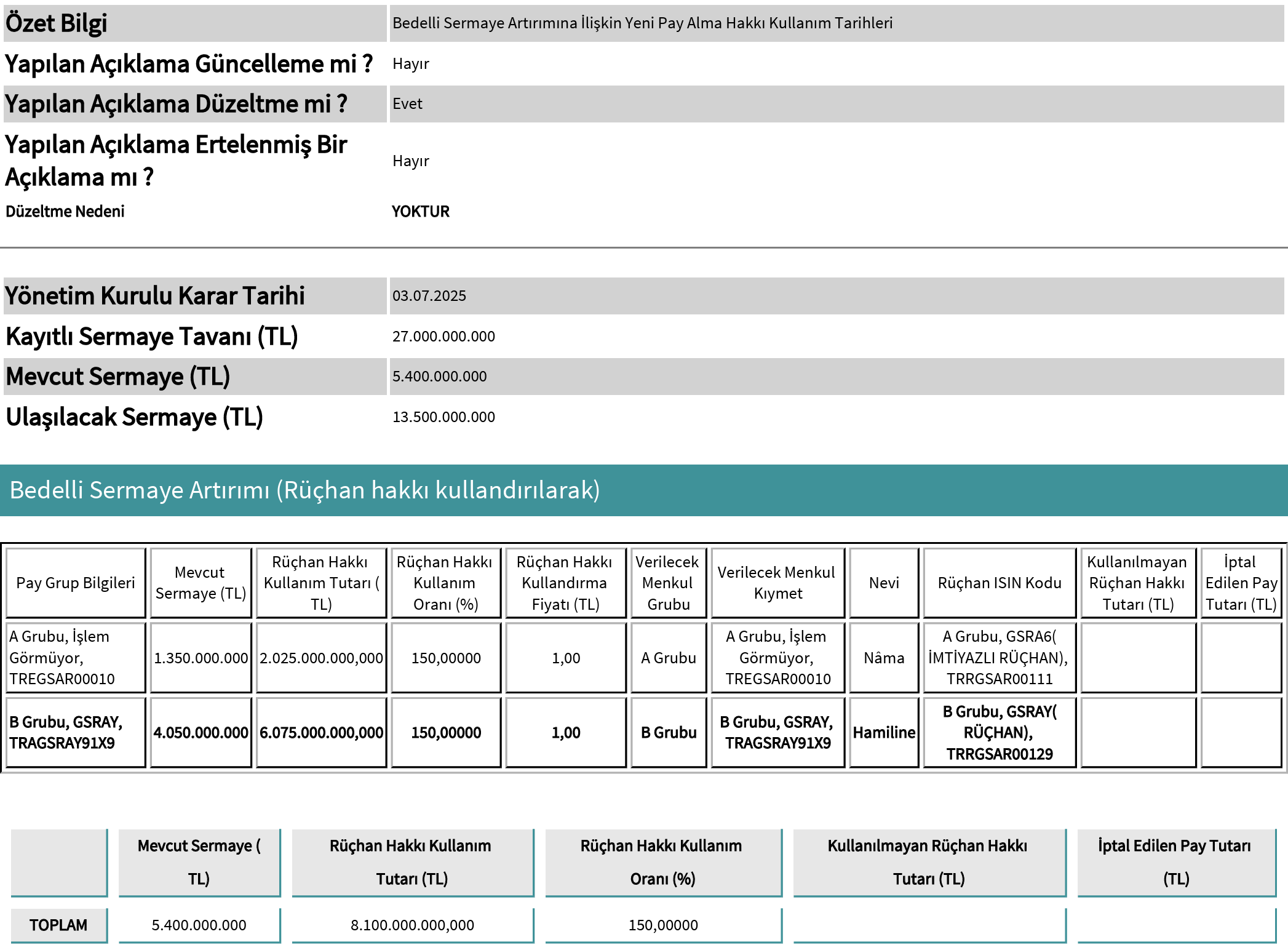Select the value 2.025.000.000,000
This screenshot has width=1288, height=950.
point(321,658)
